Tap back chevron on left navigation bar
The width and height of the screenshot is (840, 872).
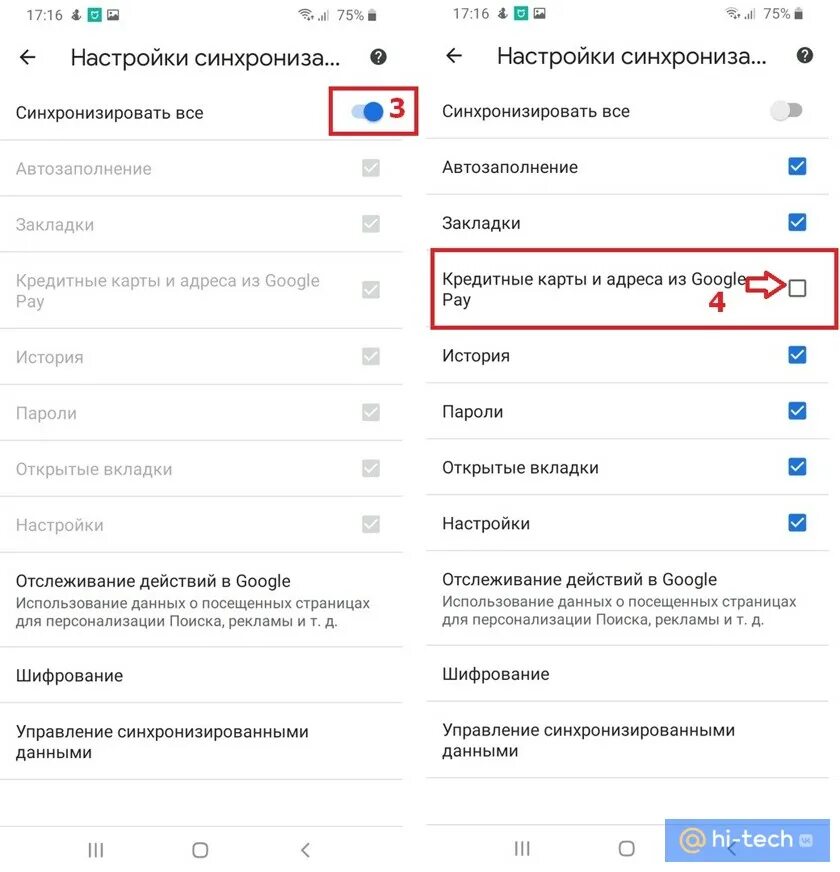click(305, 850)
